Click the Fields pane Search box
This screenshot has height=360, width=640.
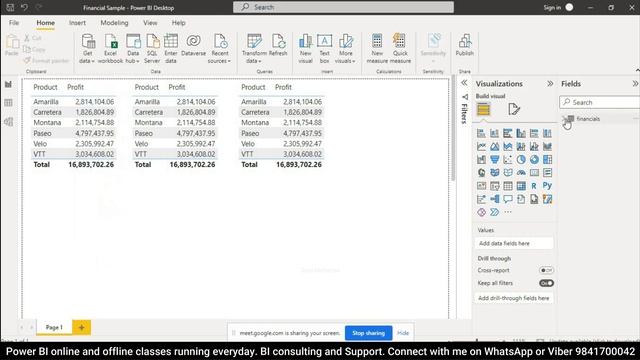pos(599,102)
